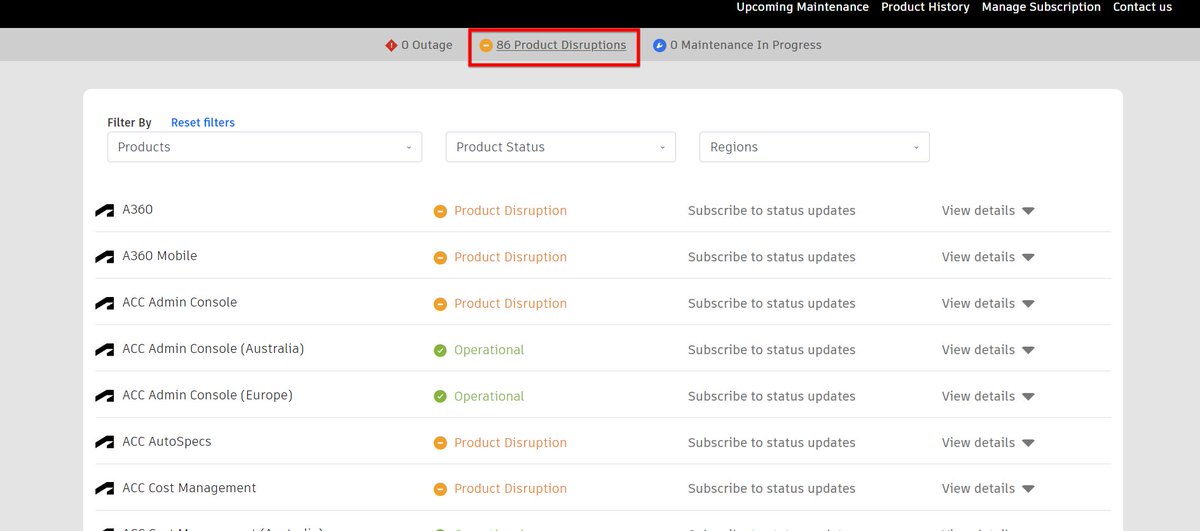
Task: Open Contact us in top navigation
Action: [x=1142, y=7]
